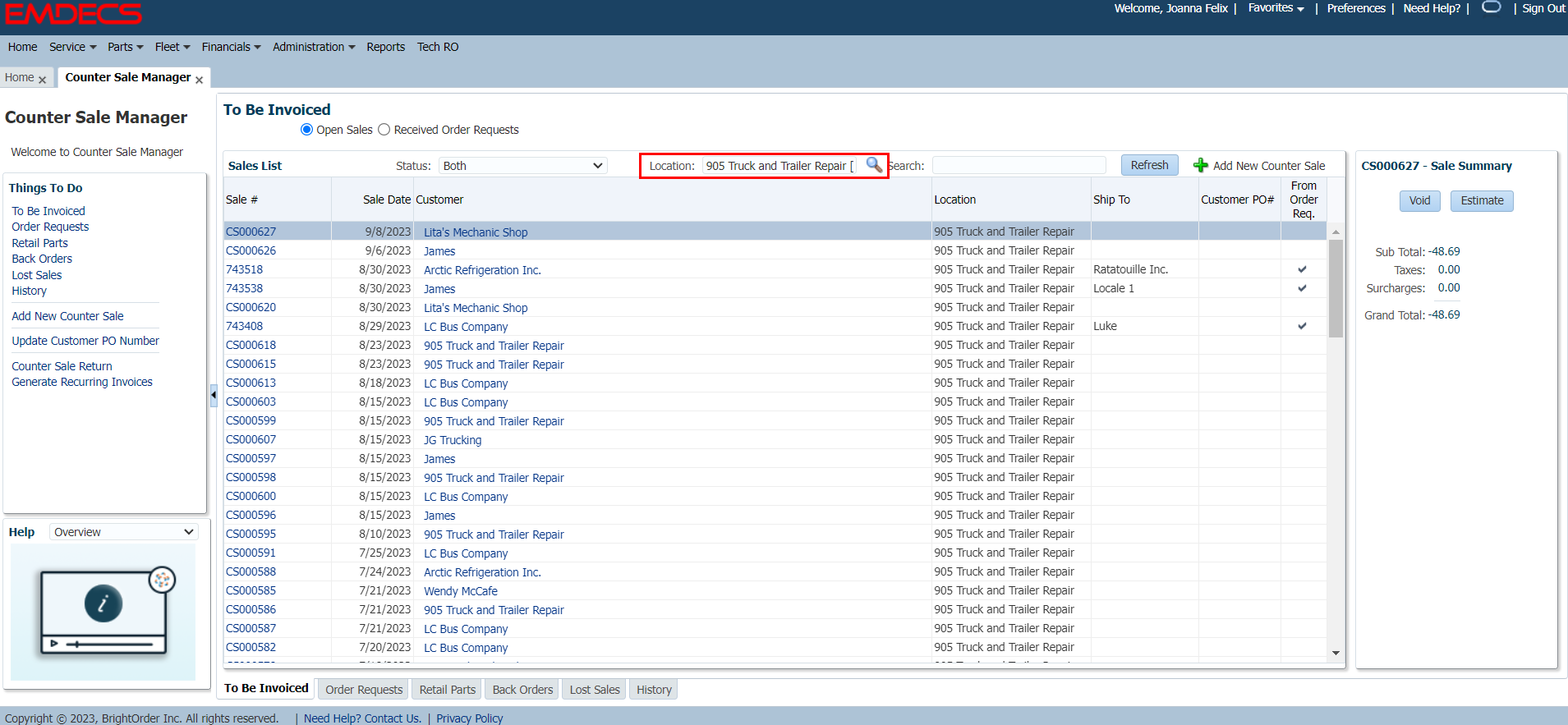
Task: Click the Need Help? header link
Action: tap(1432, 8)
